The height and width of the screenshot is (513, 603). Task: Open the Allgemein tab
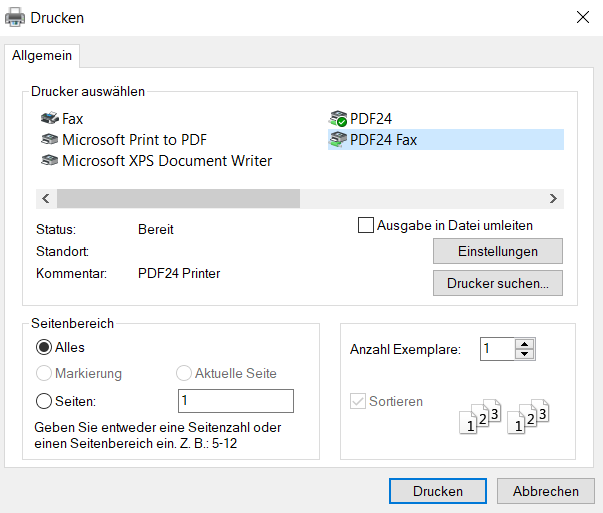[x=41, y=55]
